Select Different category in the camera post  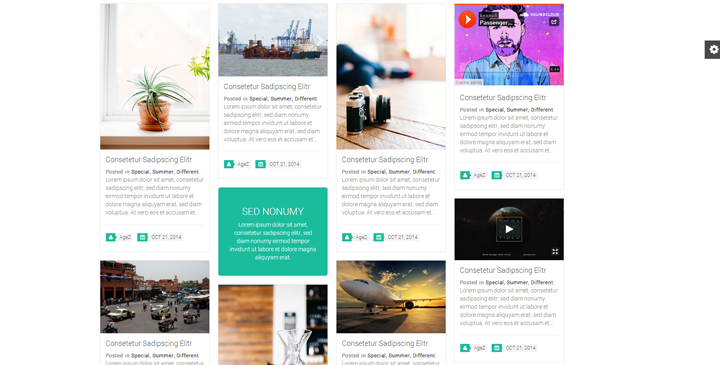tap(424, 172)
